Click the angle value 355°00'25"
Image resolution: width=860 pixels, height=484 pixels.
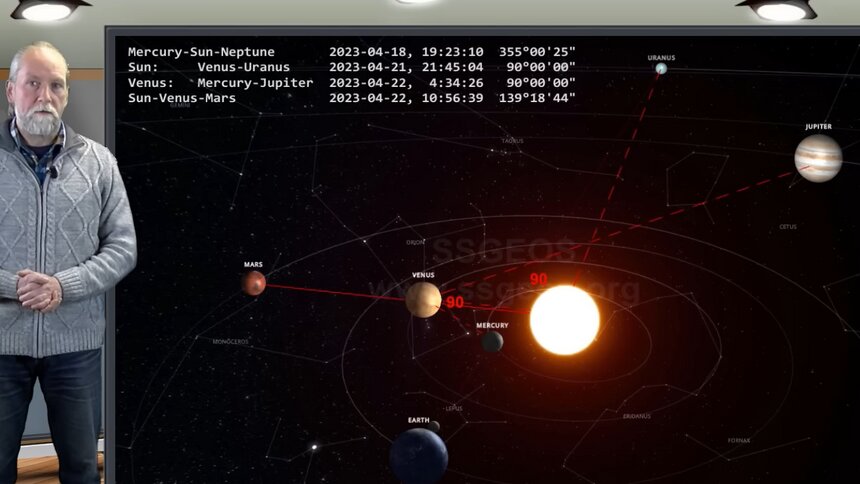point(538,52)
